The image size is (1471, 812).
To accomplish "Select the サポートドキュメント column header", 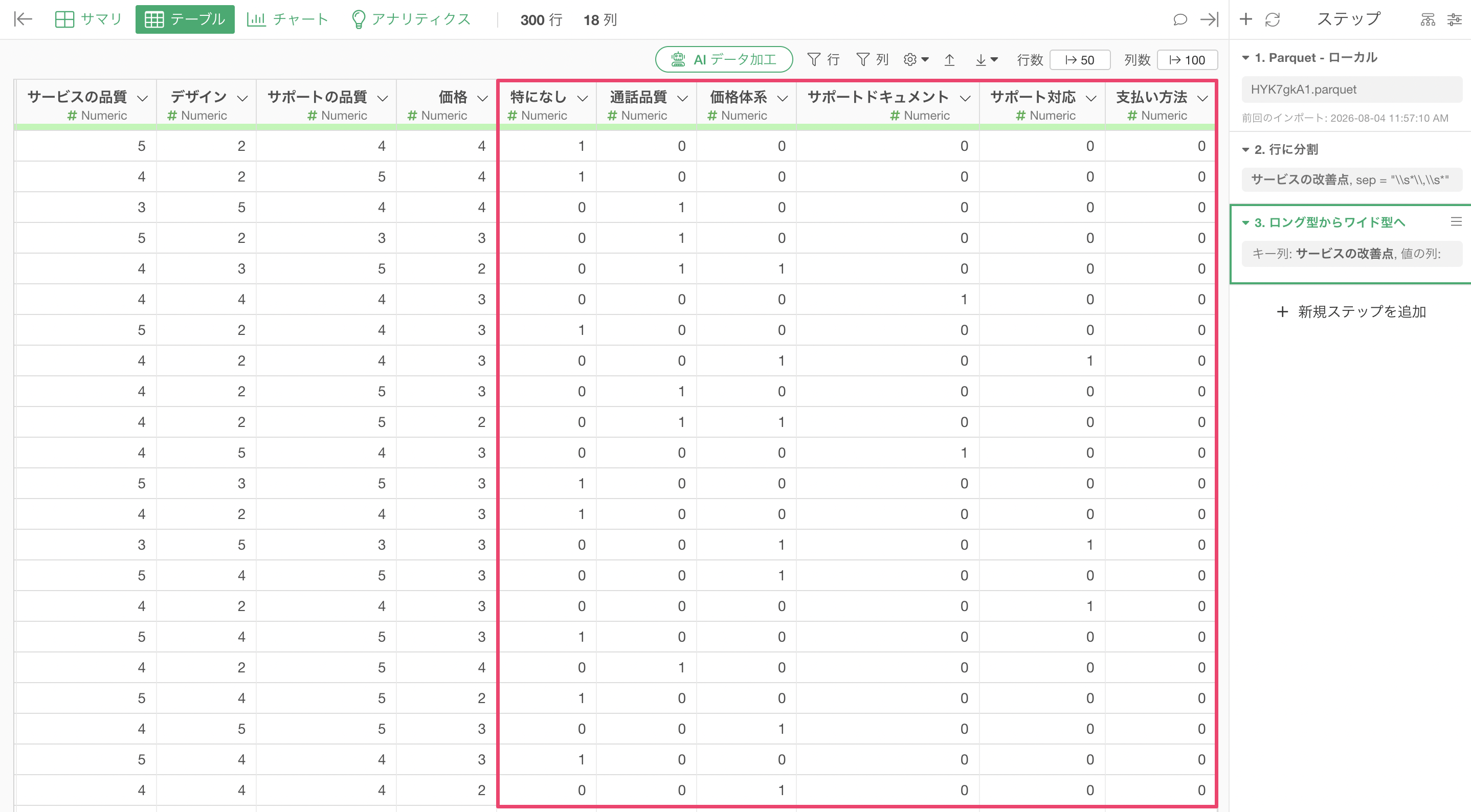I will pyautogui.click(x=878, y=97).
